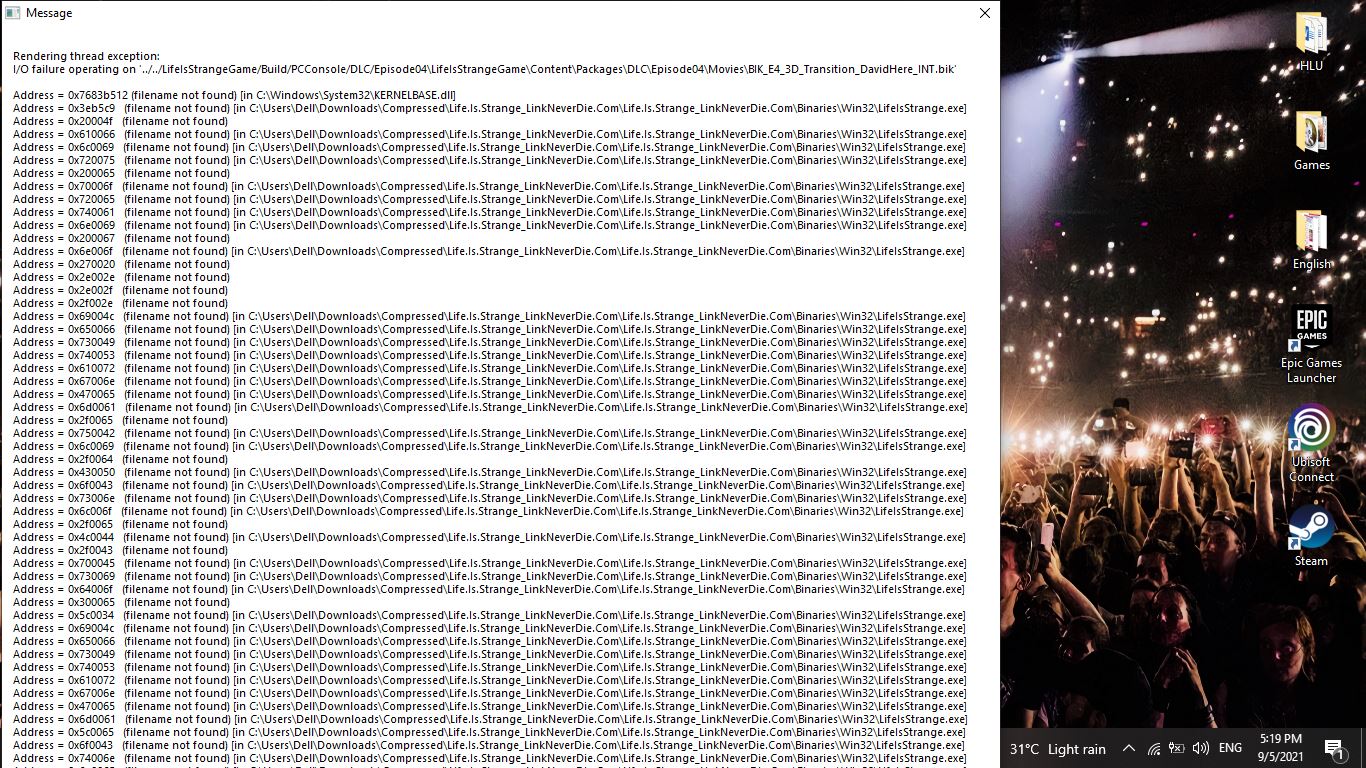
Task: Open the Wi-Fi network tray icon
Action: [x=1153, y=748]
